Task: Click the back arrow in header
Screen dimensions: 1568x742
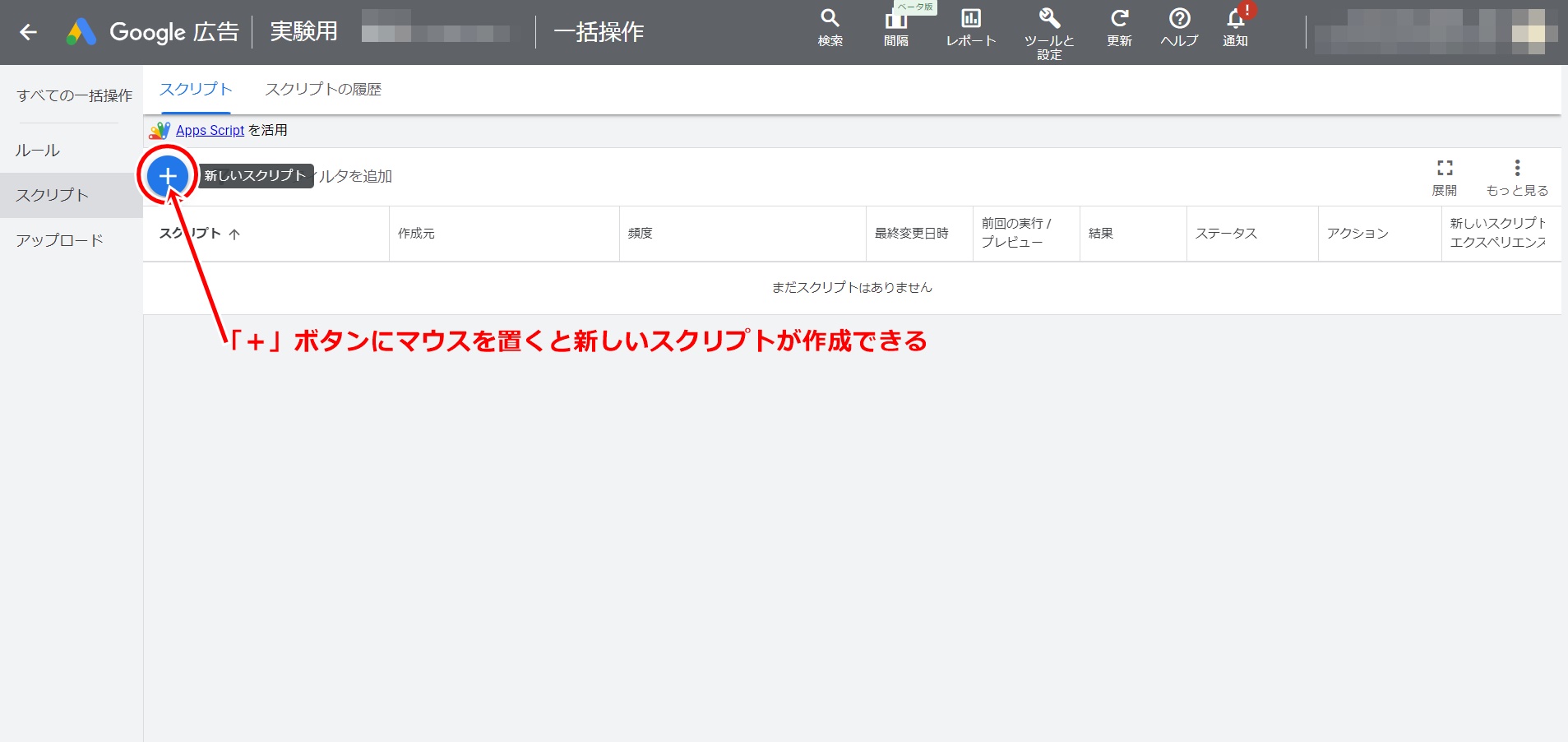Action: click(29, 32)
